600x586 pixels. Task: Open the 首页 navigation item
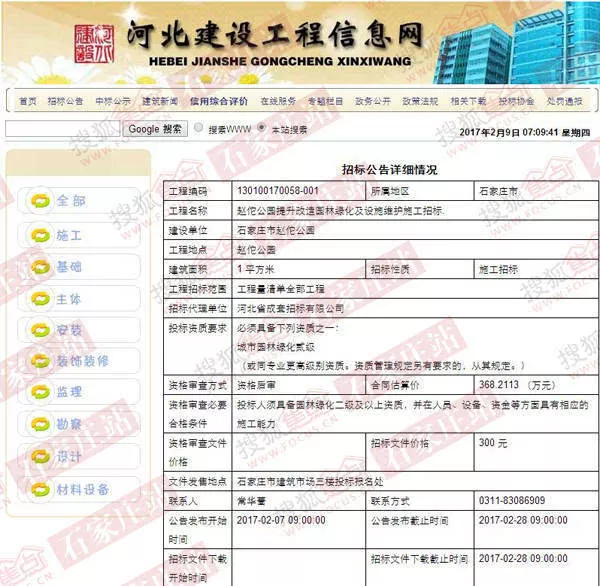(x=27, y=101)
